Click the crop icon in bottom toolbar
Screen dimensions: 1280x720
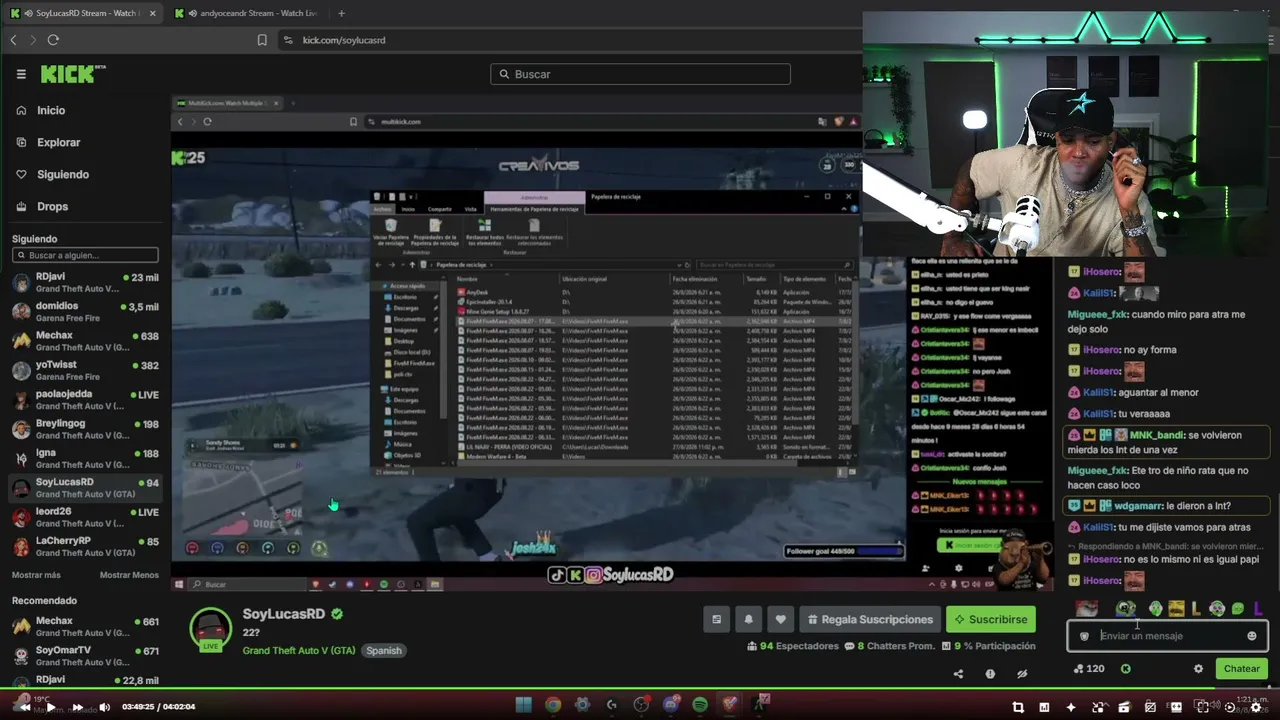[1018, 707]
